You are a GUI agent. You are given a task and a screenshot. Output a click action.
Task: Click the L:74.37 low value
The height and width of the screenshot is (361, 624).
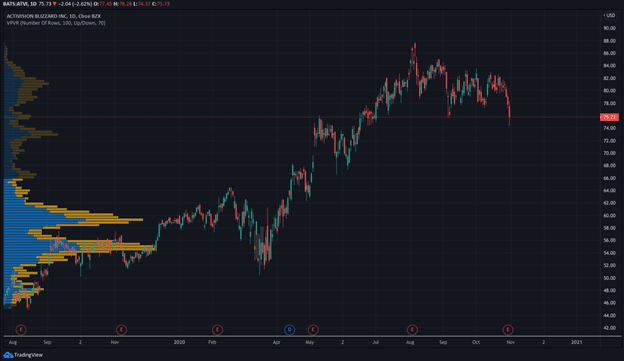[x=142, y=4]
